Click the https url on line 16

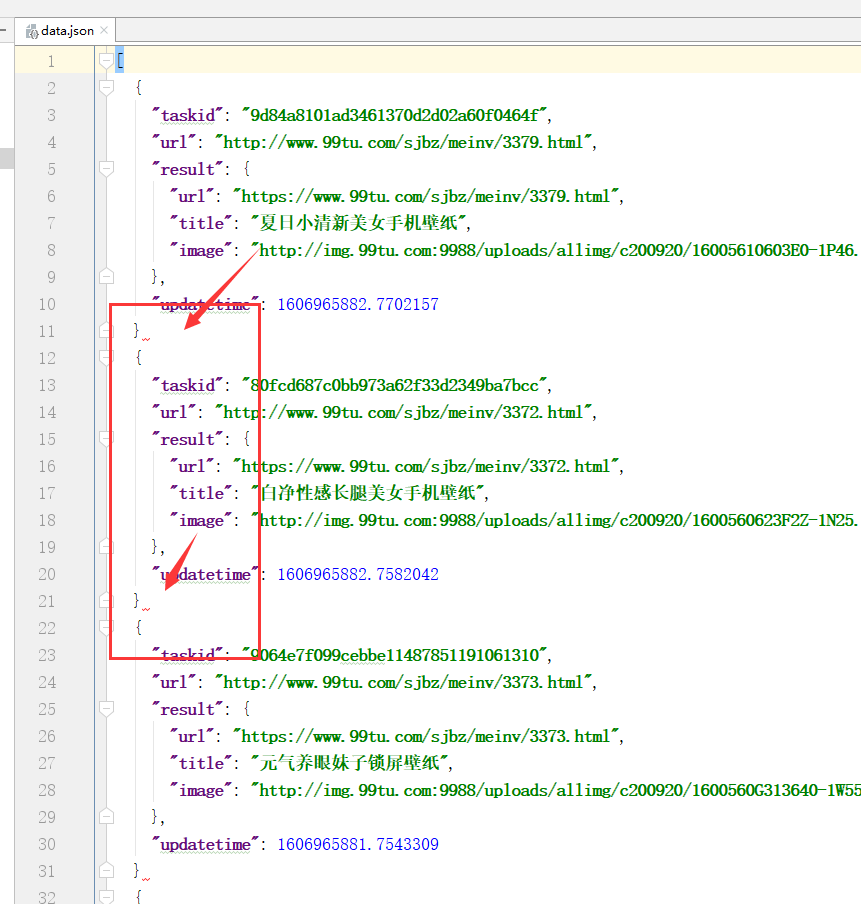click(426, 466)
